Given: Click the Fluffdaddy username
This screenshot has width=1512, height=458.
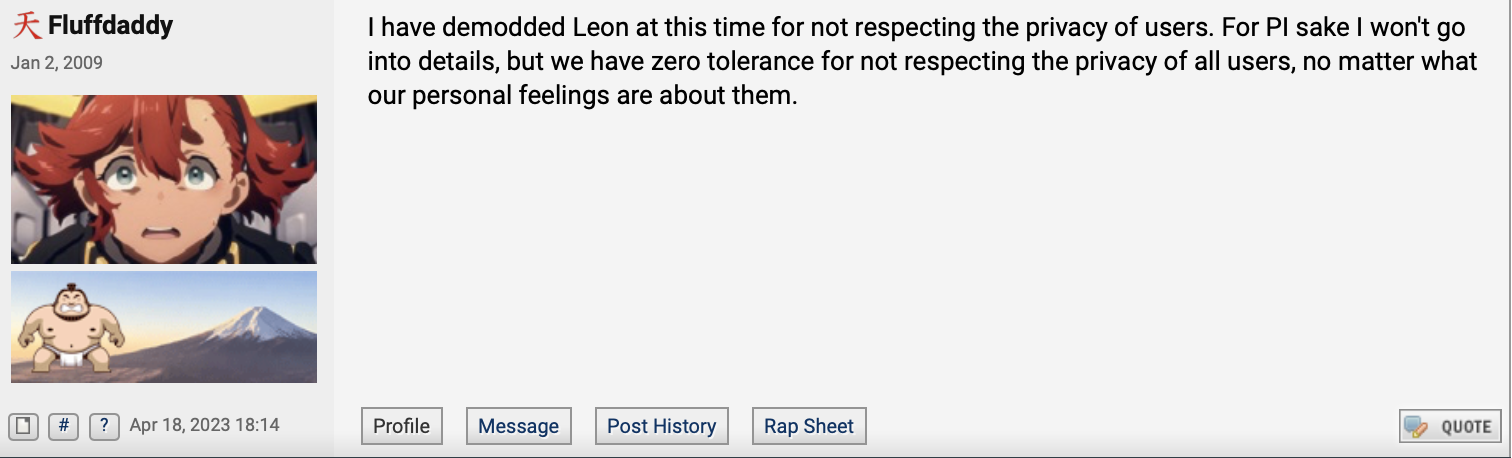Looking at the screenshot, I should coord(110,25).
